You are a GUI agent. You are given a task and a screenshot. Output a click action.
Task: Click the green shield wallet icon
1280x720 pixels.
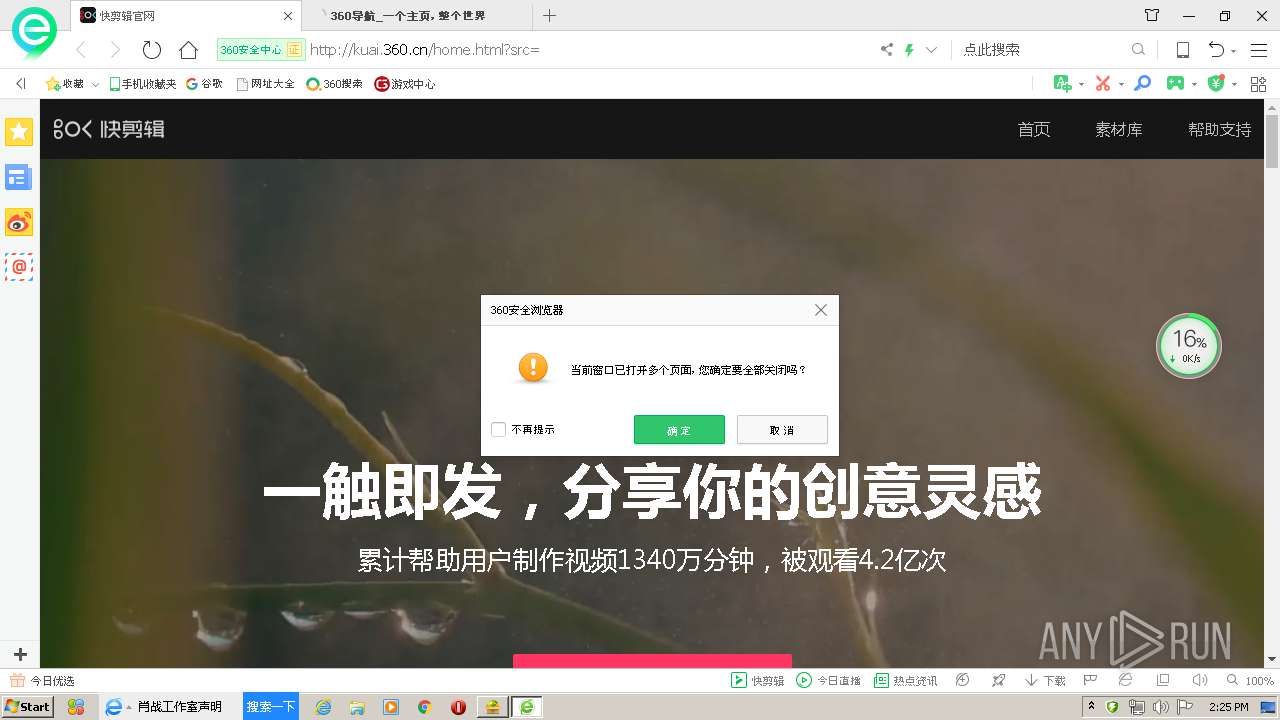(x=1216, y=84)
